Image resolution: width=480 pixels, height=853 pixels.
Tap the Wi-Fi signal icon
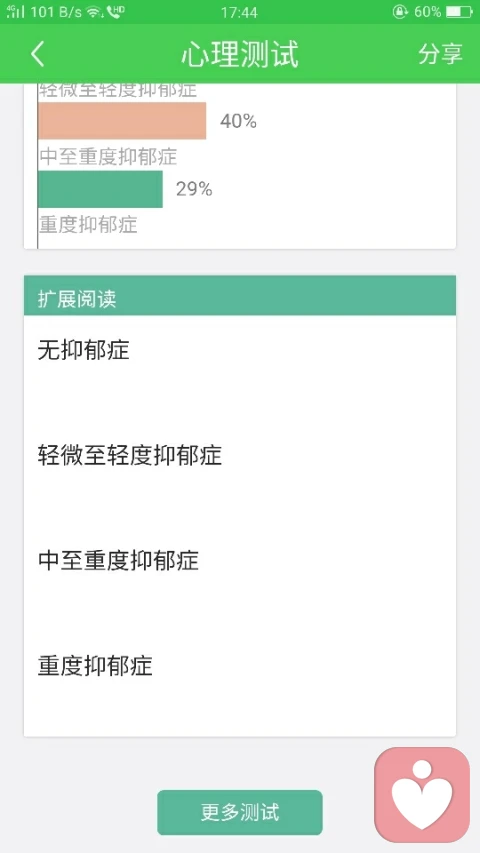[95, 12]
